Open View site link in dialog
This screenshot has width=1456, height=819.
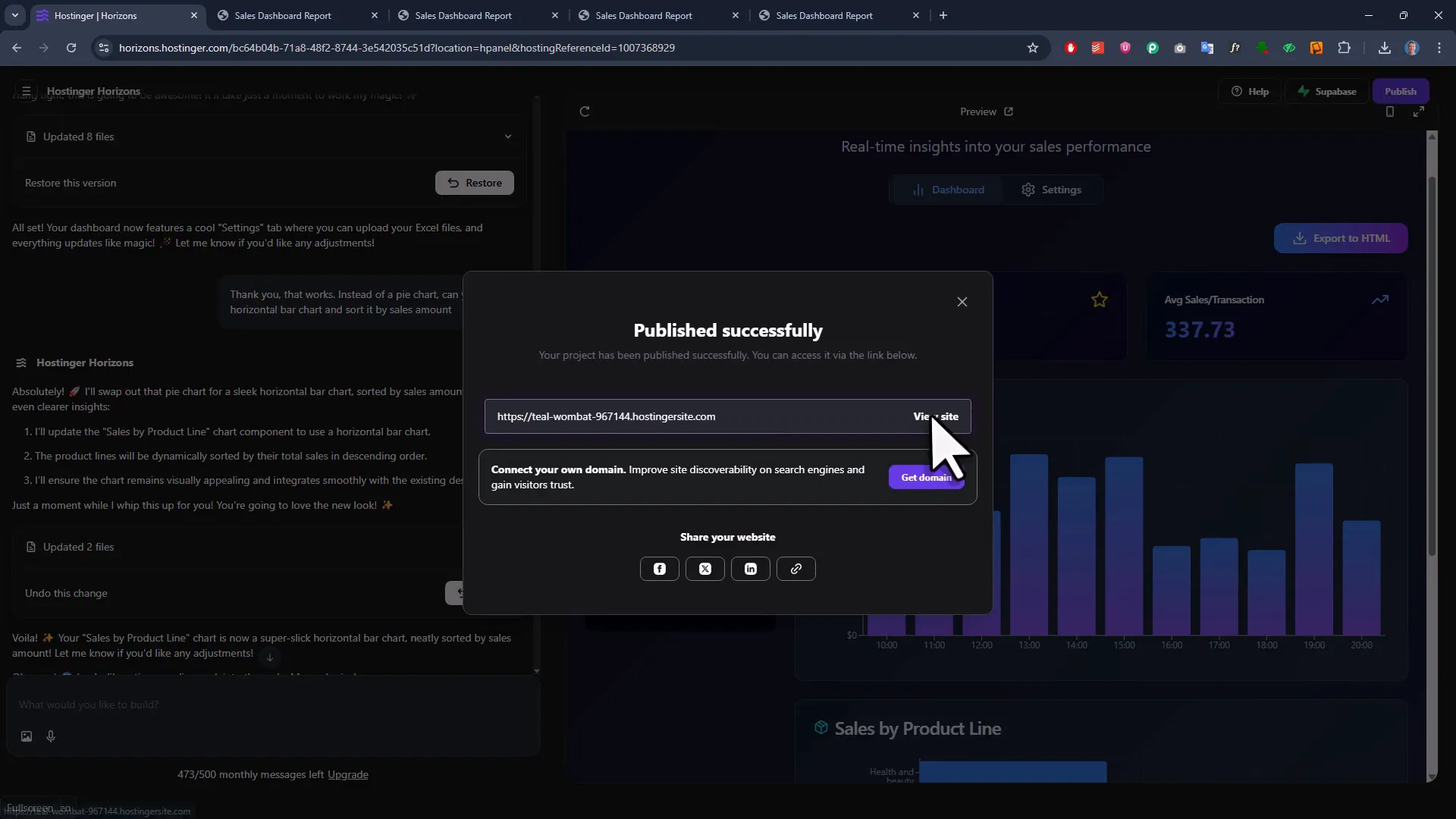click(936, 416)
